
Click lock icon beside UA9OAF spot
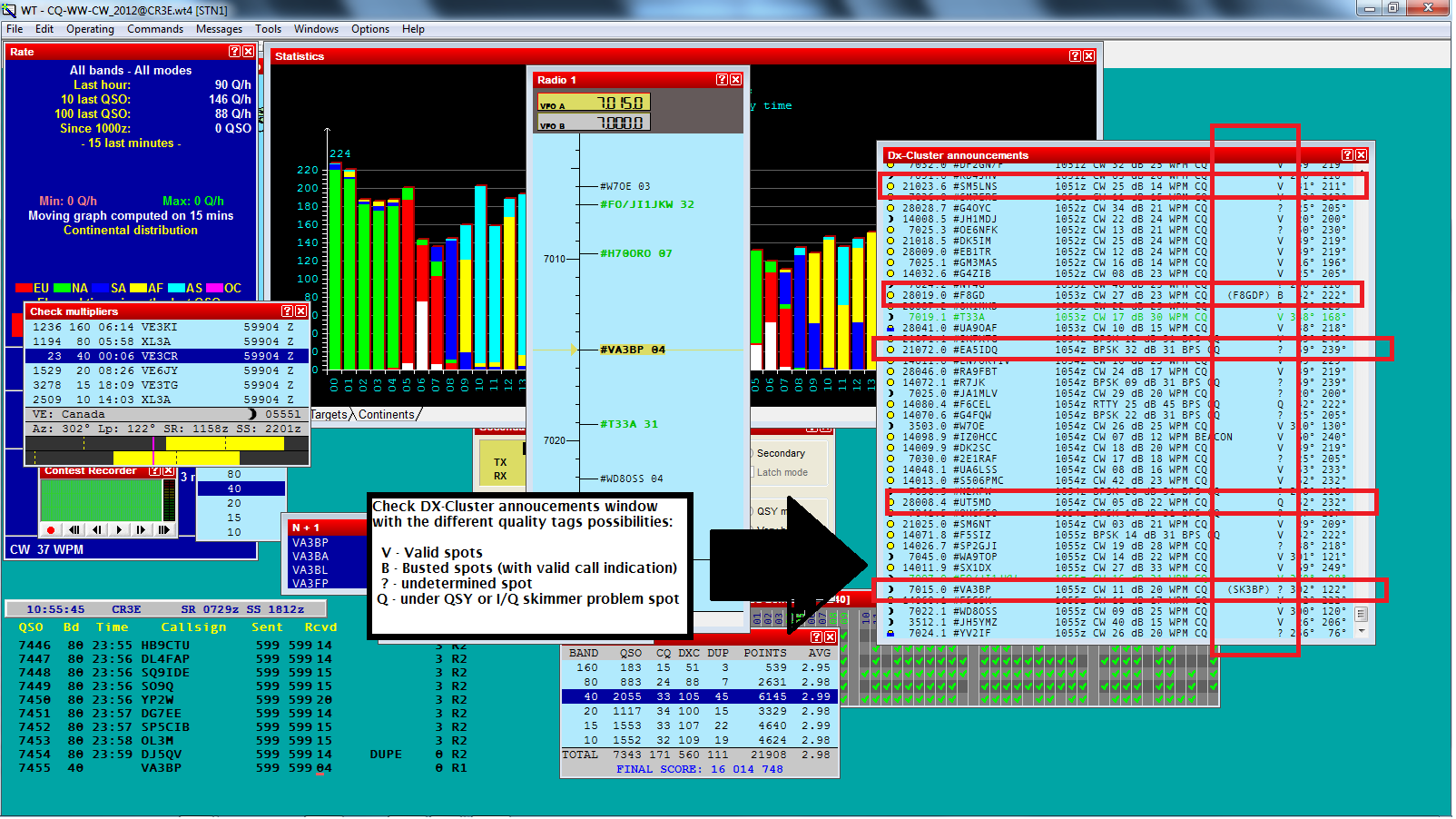pos(890,328)
